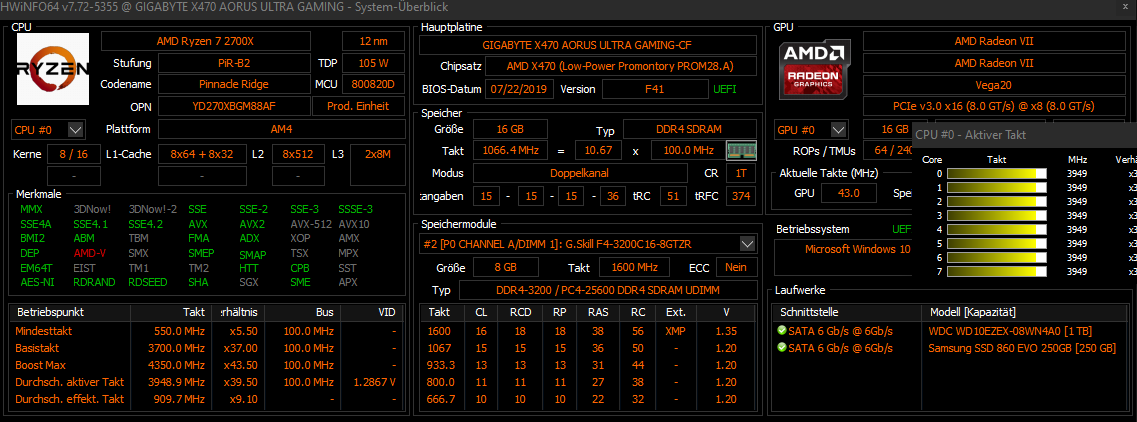
Task: Click the Microsoft Windows 10 field
Action: (845, 258)
